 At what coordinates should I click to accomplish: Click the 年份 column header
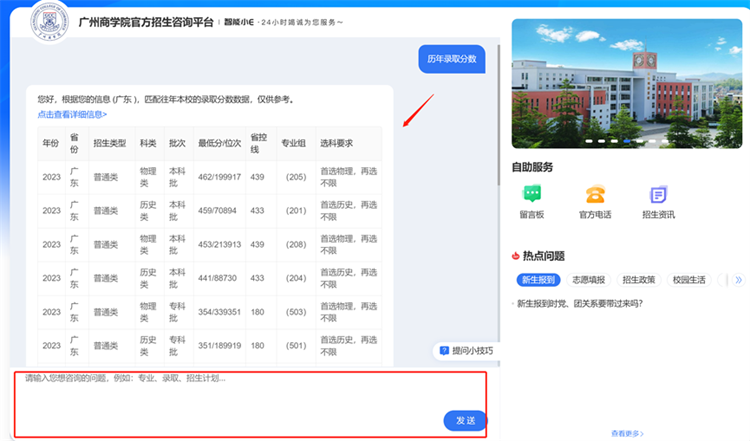(x=51, y=143)
